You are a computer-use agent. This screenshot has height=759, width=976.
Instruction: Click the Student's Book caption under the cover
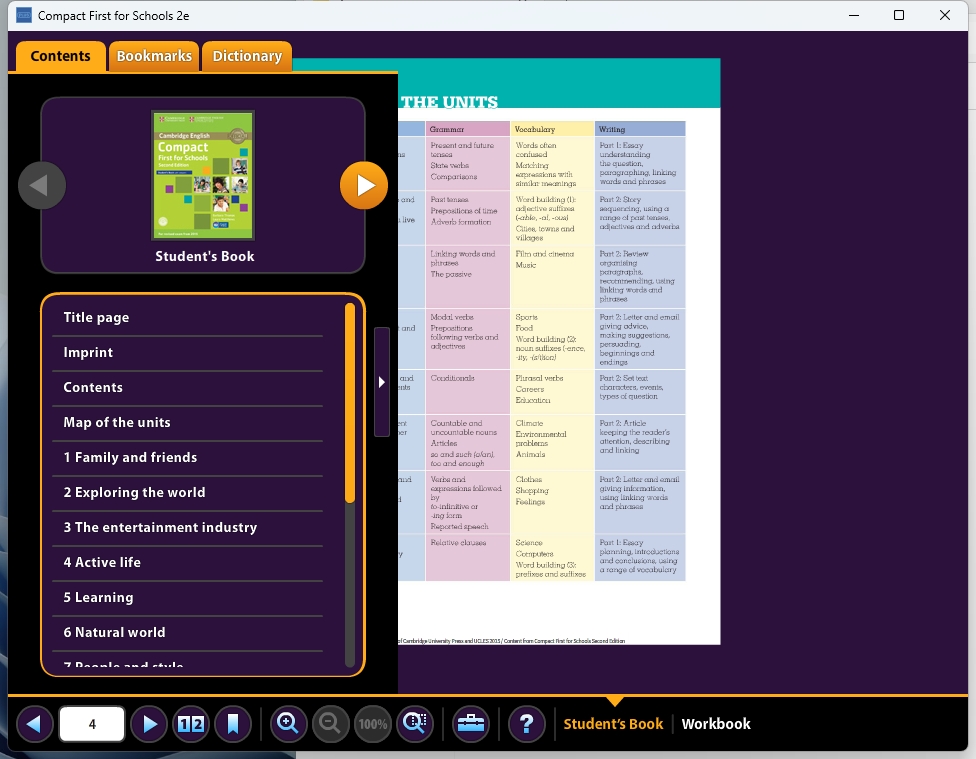coord(205,257)
